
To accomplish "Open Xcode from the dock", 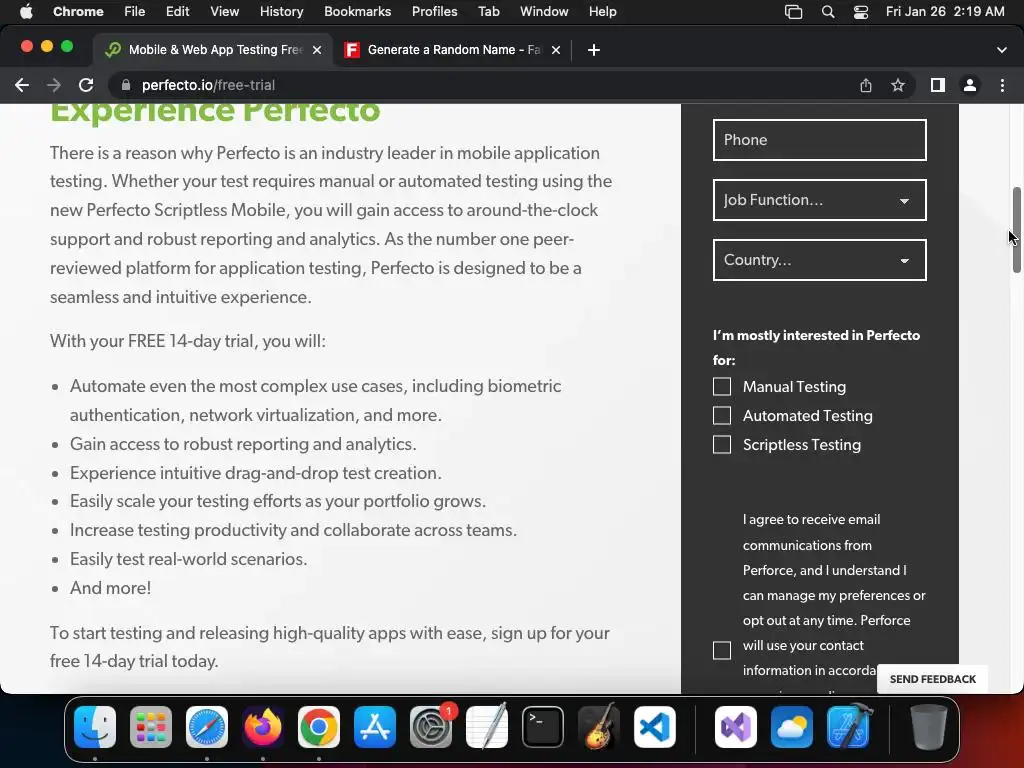I will pyautogui.click(x=848, y=727).
